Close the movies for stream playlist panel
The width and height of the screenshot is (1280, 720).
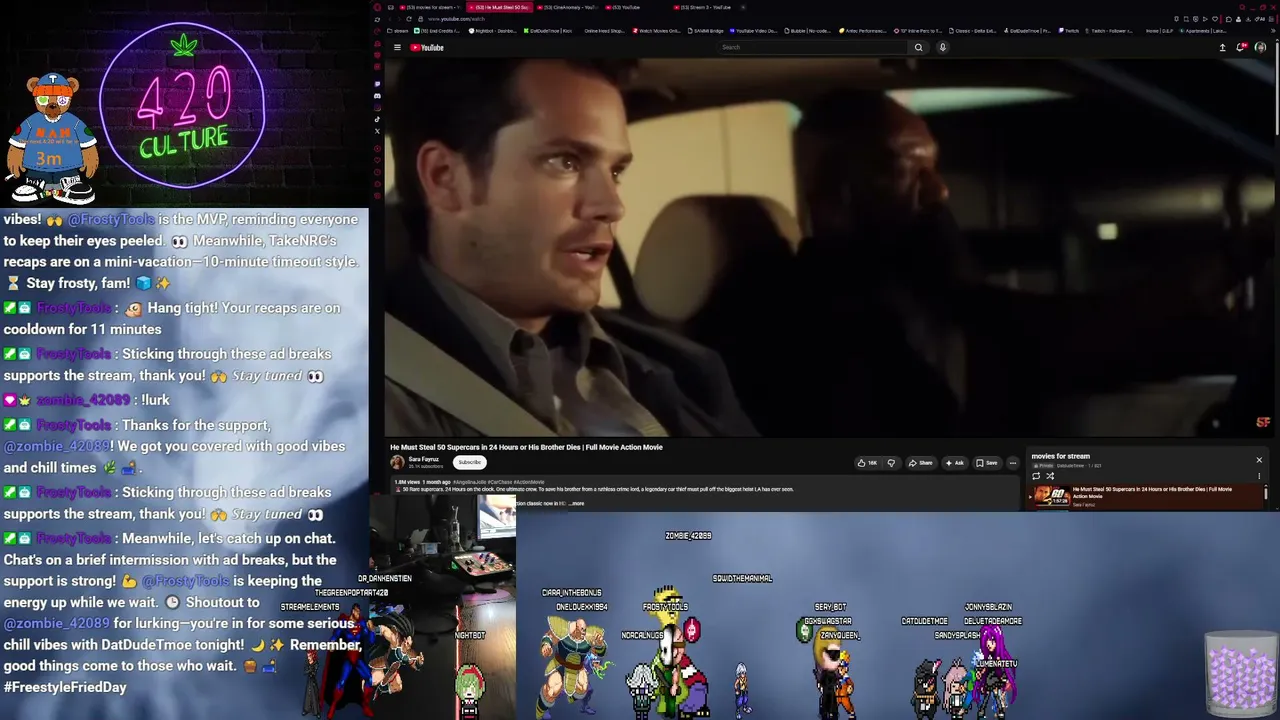pos(1259,460)
